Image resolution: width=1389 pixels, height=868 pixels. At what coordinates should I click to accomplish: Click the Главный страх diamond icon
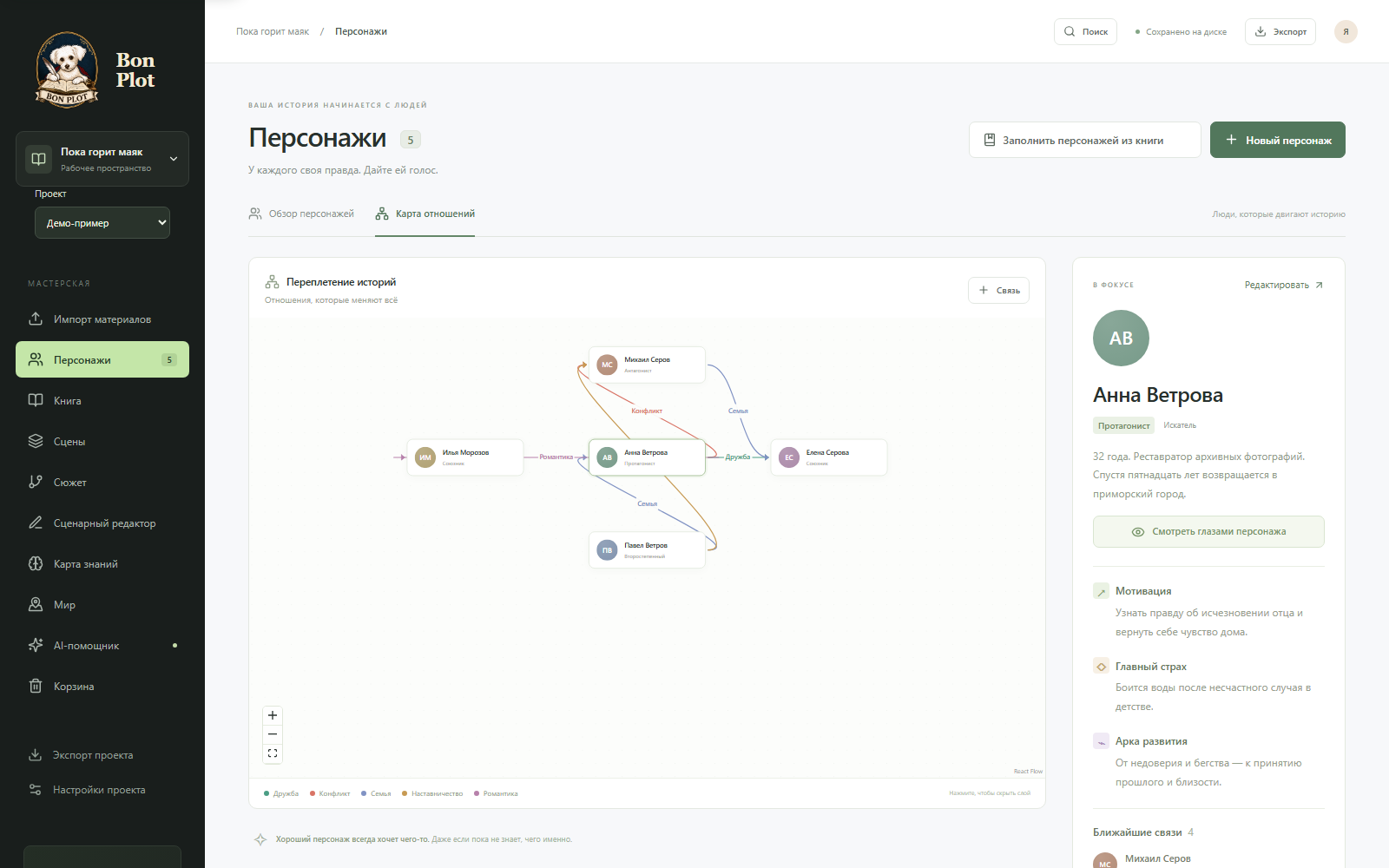(1101, 667)
